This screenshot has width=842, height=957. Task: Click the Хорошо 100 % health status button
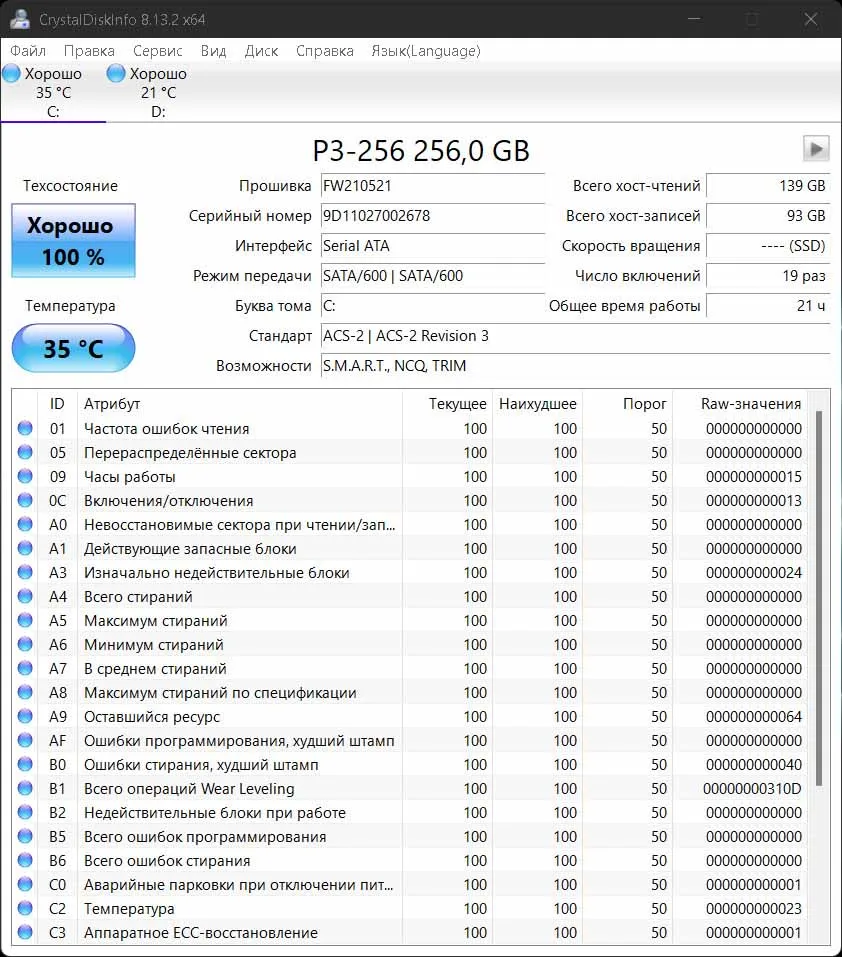[x=73, y=241]
